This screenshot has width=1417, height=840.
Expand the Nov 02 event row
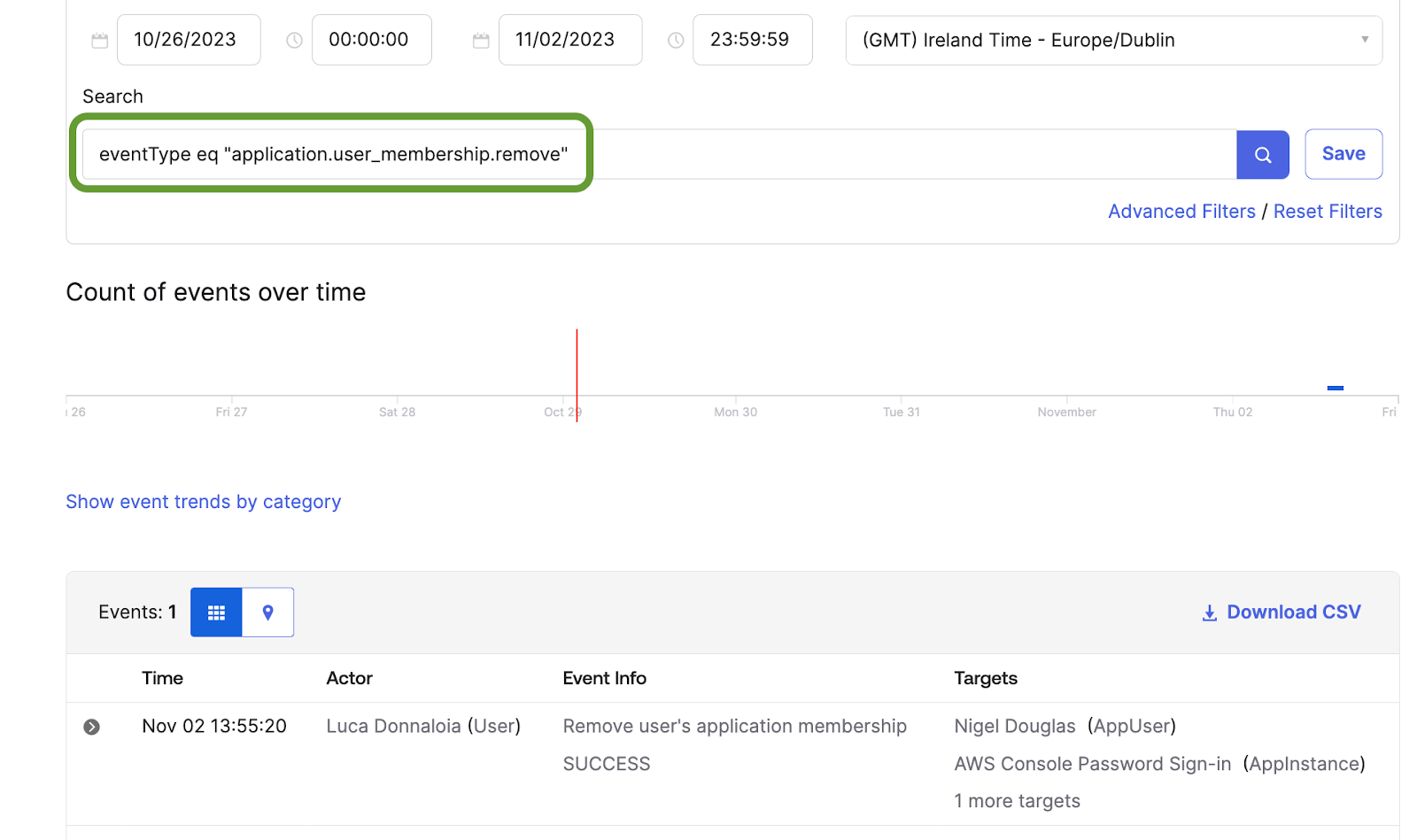click(91, 727)
